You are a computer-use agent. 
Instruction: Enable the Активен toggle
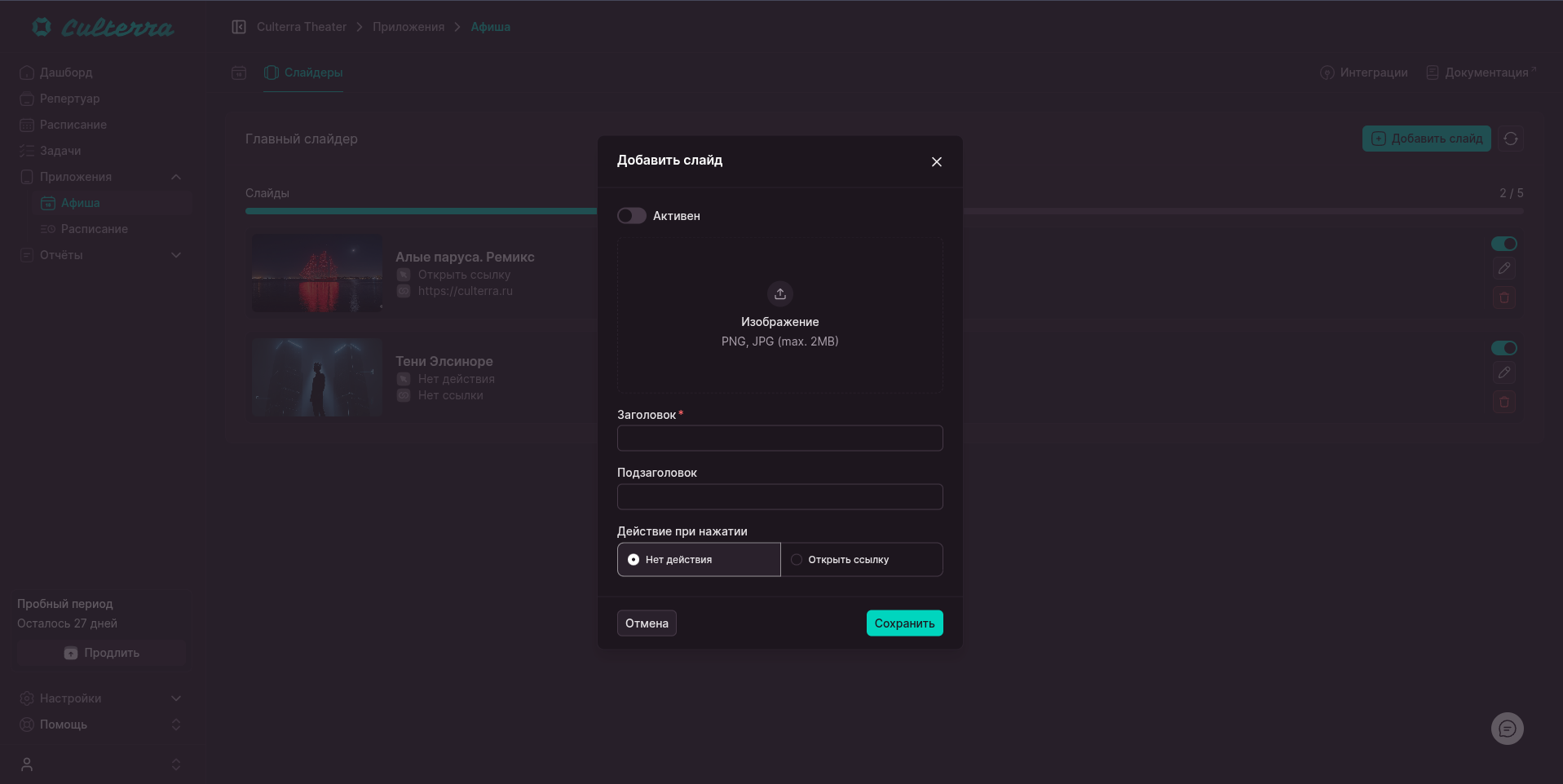tap(631, 216)
